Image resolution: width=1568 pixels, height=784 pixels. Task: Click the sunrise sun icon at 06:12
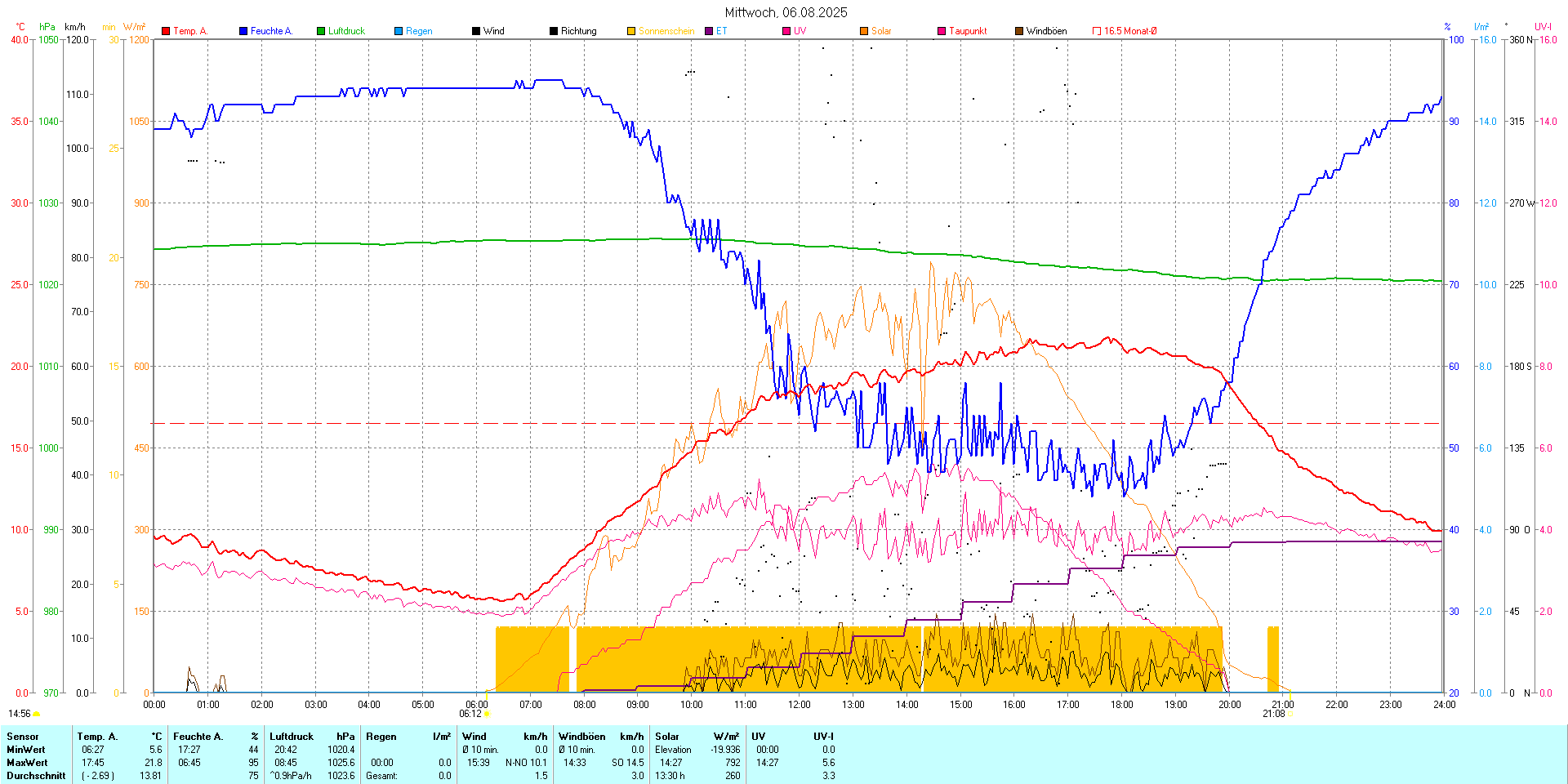[488, 715]
